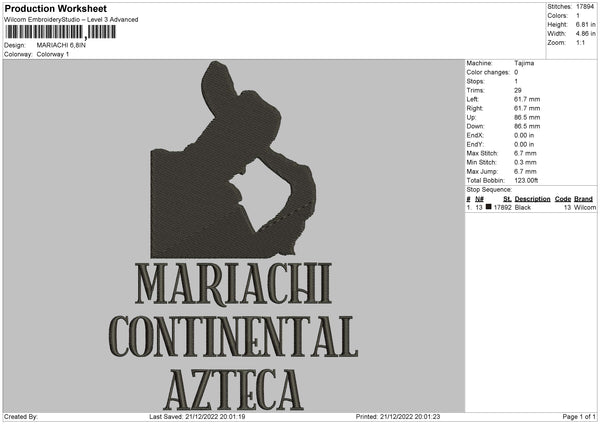Select design name 'MARIACHI 6,8IN'

click(61, 45)
